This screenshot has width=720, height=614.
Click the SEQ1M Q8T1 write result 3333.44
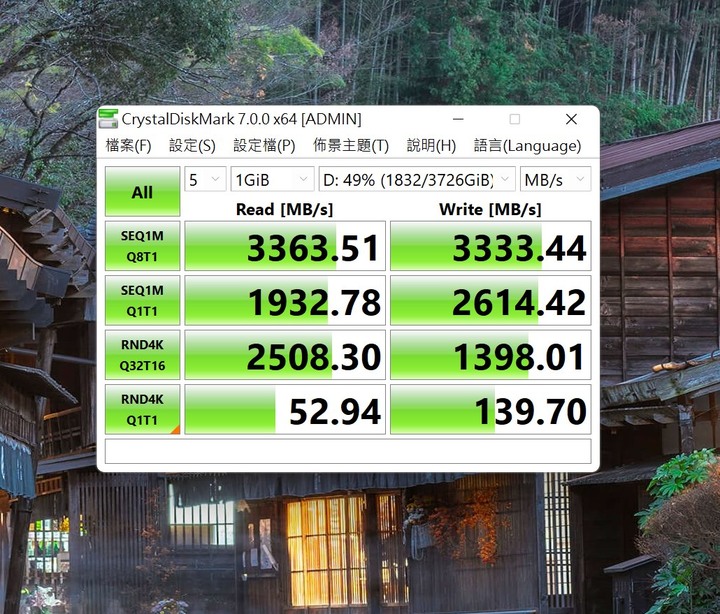tap(490, 246)
